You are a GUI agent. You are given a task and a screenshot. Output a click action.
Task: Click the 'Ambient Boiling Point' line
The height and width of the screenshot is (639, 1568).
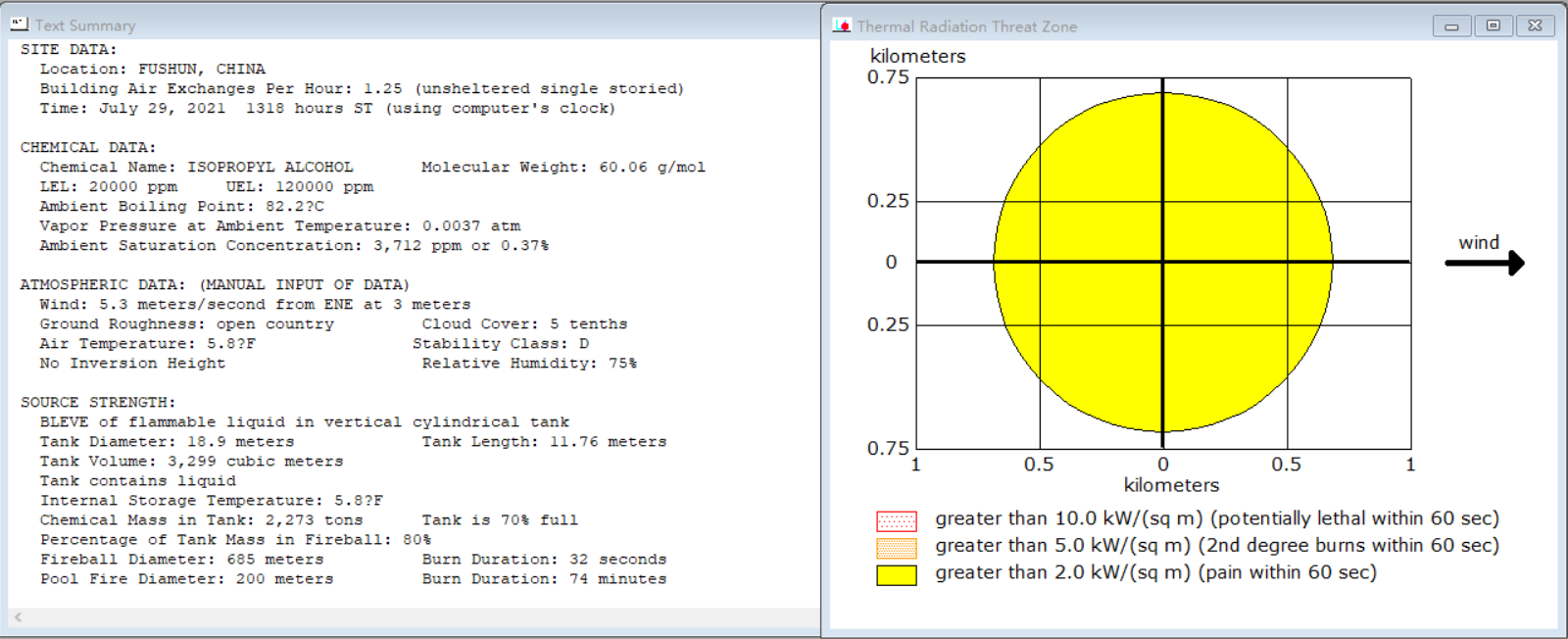click(x=181, y=206)
